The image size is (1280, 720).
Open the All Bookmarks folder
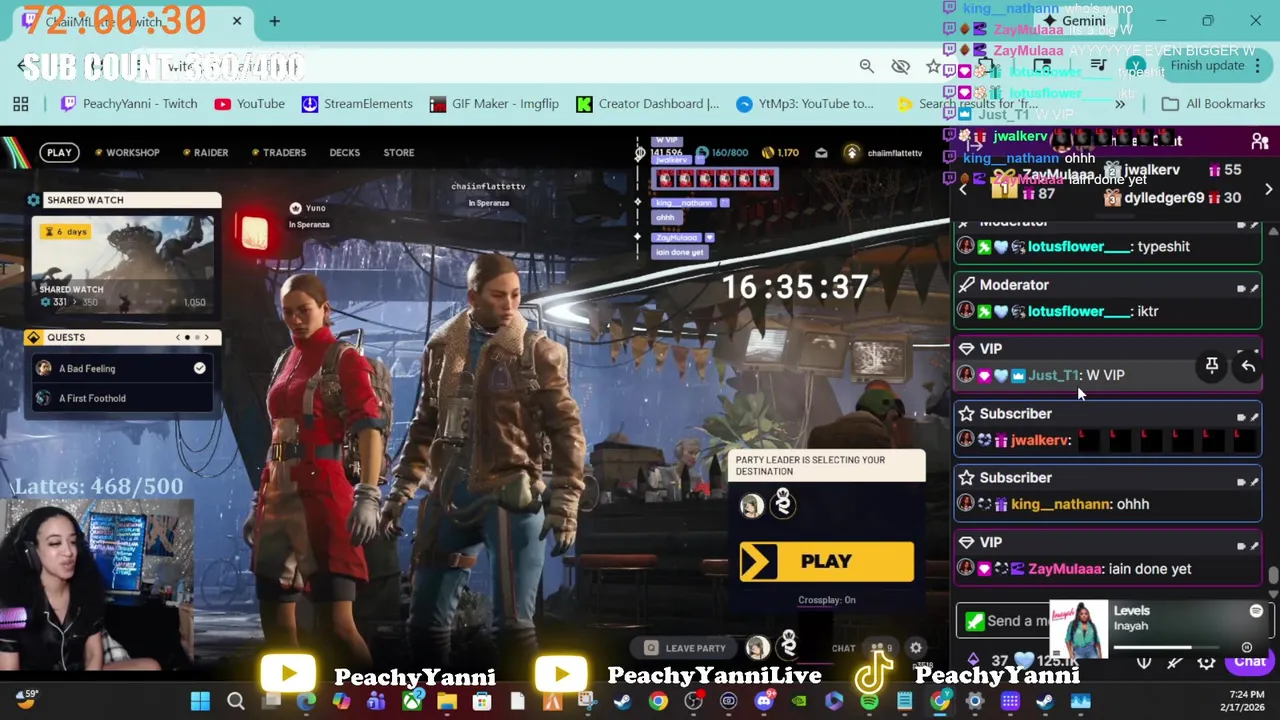click(1214, 104)
